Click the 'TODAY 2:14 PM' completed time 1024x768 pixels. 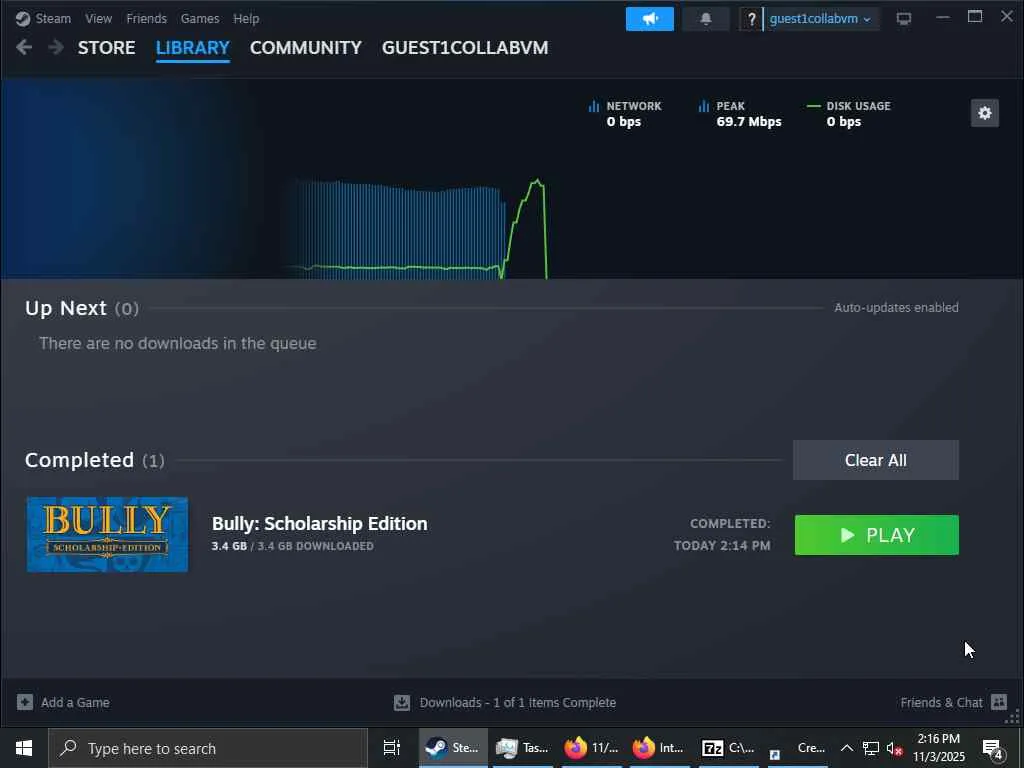pos(722,545)
